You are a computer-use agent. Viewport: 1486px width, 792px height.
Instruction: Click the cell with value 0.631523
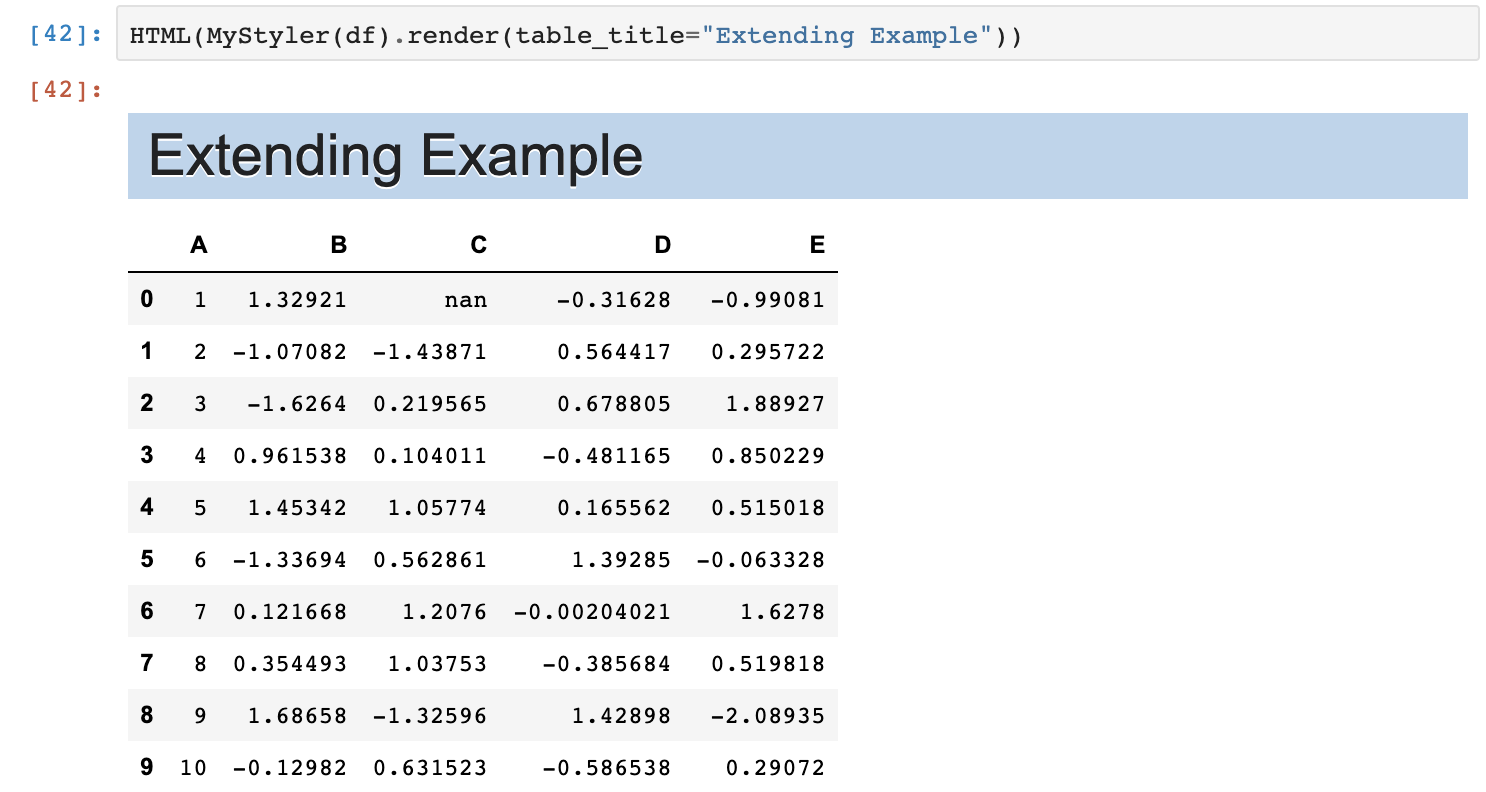430,767
